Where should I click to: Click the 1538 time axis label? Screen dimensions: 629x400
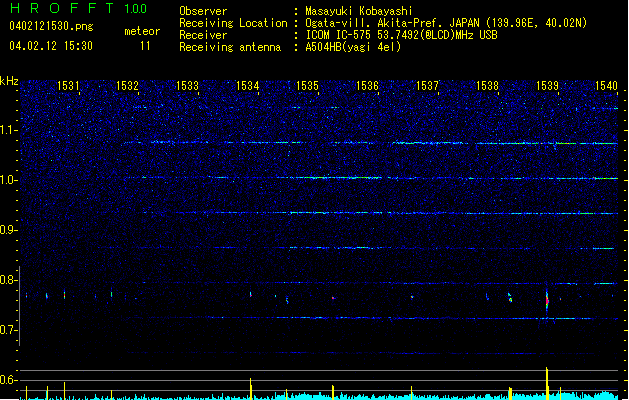point(487,86)
